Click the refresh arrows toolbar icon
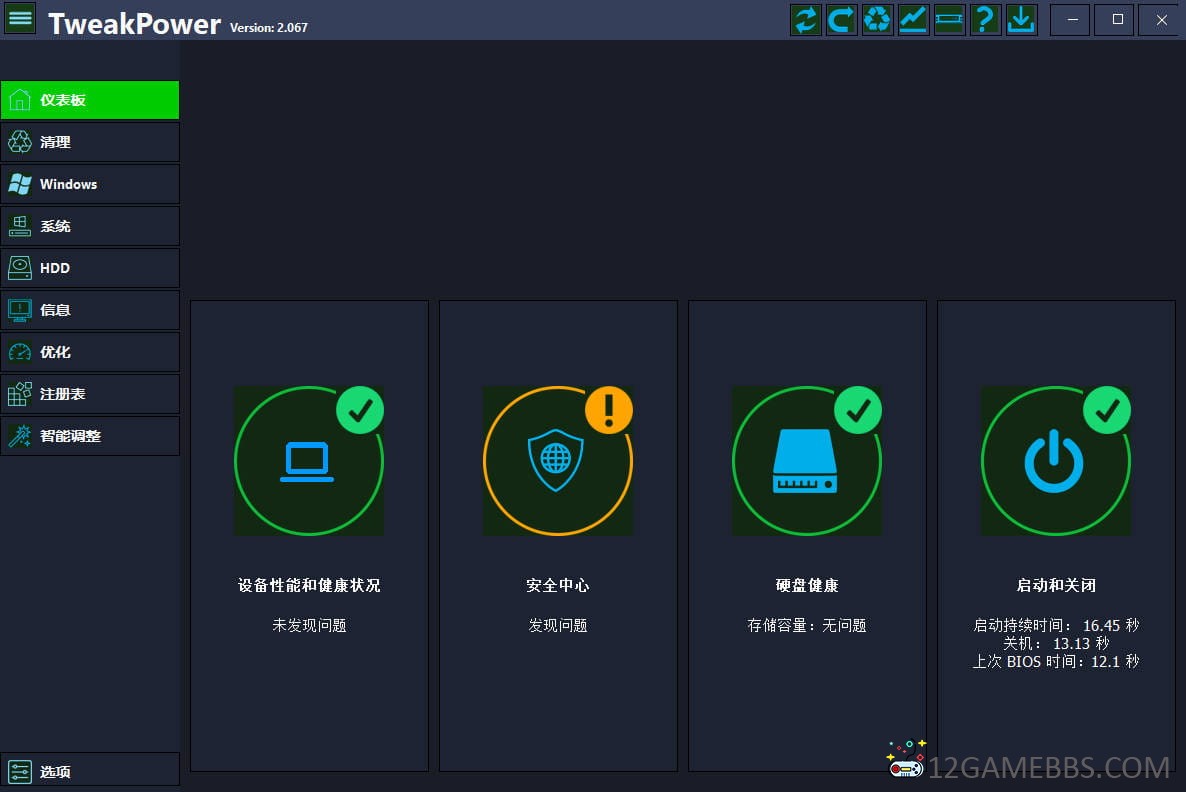This screenshot has height=792, width=1186. pyautogui.click(x=806, y=20)
